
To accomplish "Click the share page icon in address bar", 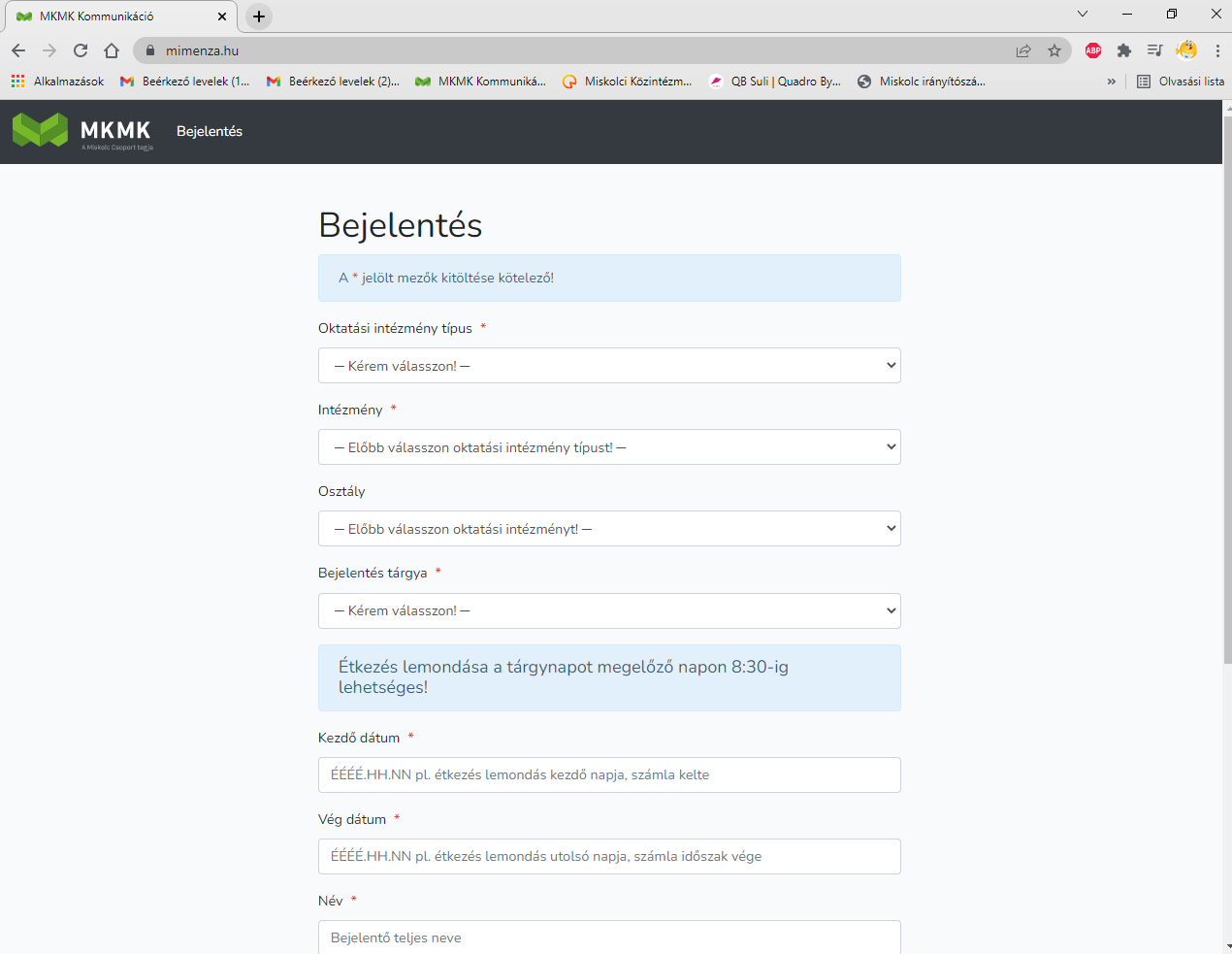I will (x=1023, y=50).
